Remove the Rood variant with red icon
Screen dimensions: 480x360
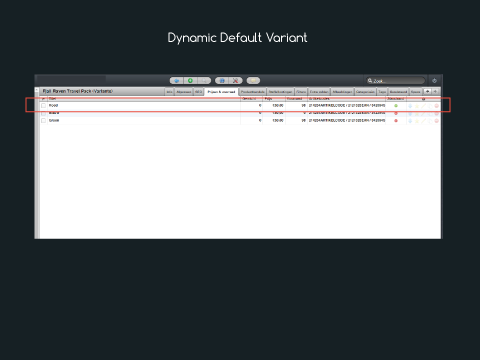pyautogui.click(x=437, y=106)
